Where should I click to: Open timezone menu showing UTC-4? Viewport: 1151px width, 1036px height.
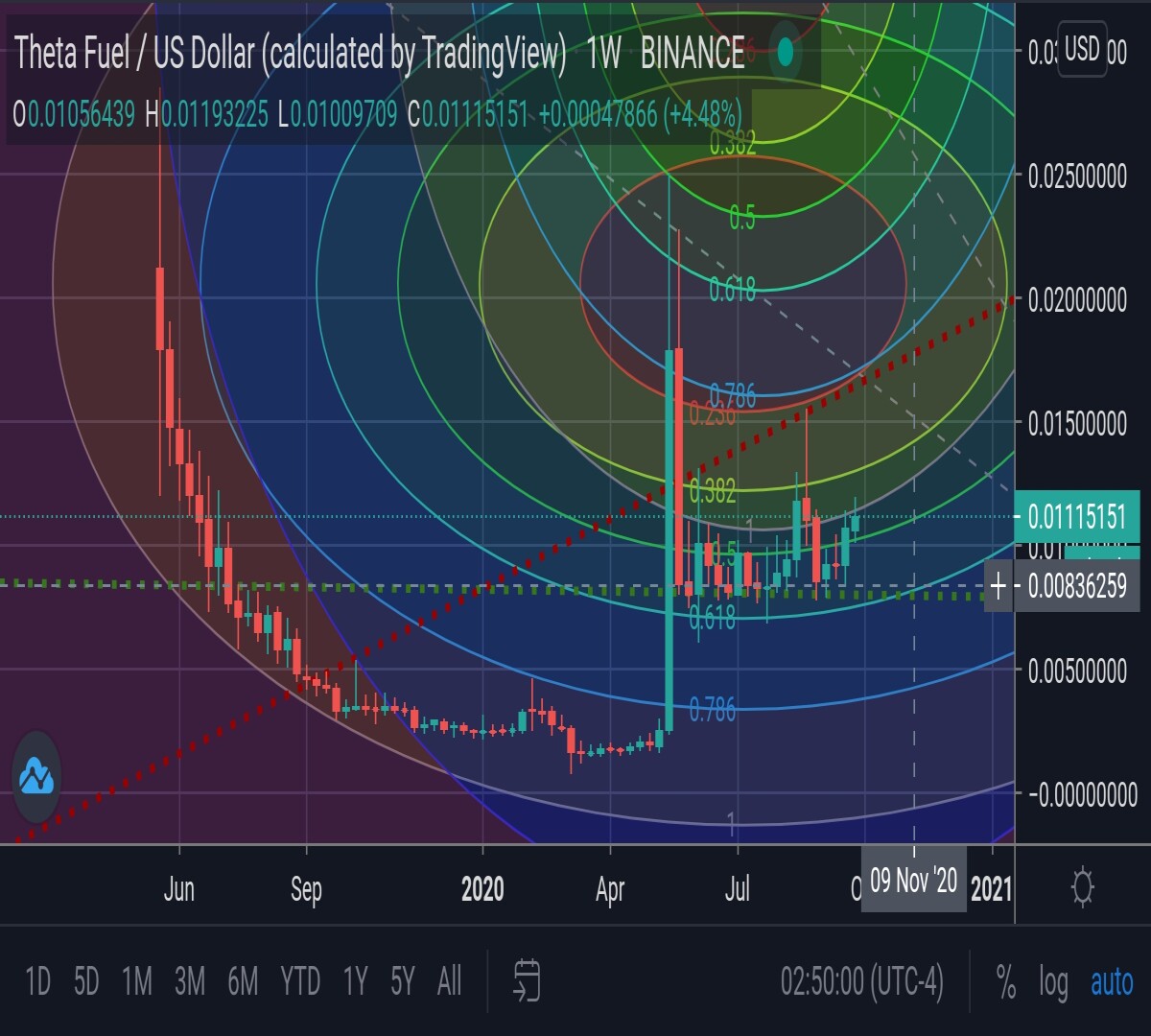tap(861, 981)
